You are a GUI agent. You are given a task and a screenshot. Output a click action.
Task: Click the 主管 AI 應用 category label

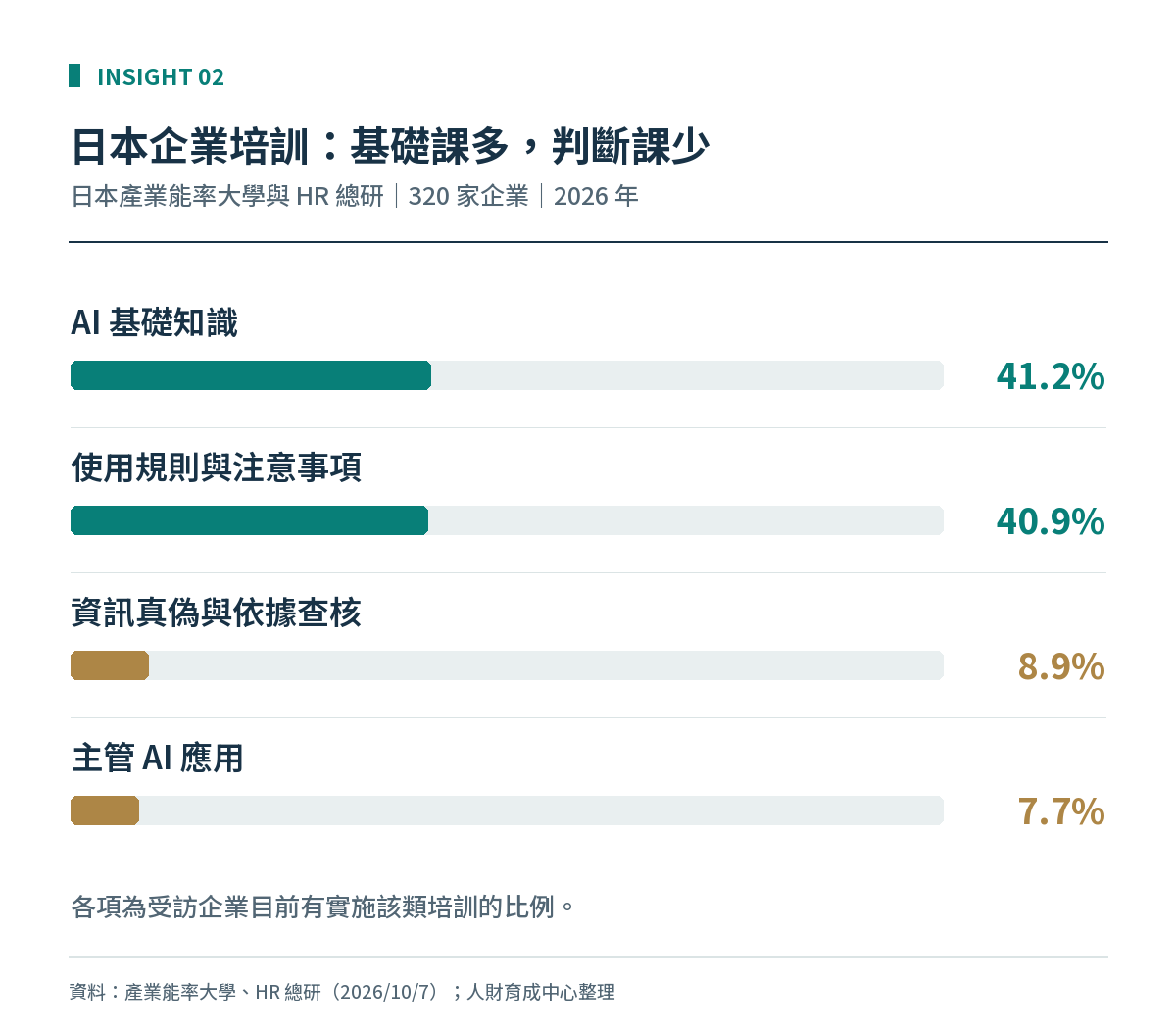[x=158, y=758]
